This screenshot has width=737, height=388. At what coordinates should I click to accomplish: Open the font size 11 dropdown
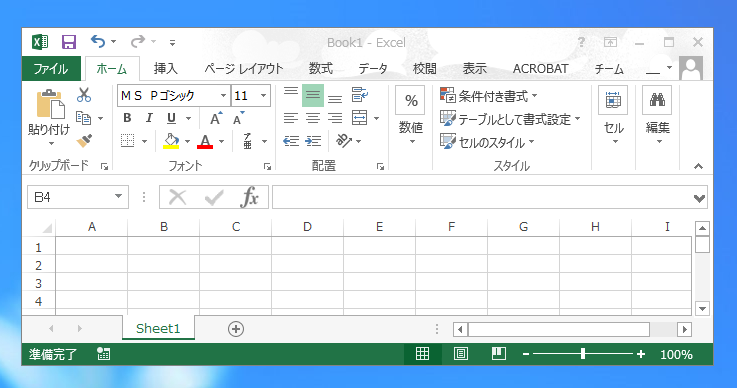(264, 95)
